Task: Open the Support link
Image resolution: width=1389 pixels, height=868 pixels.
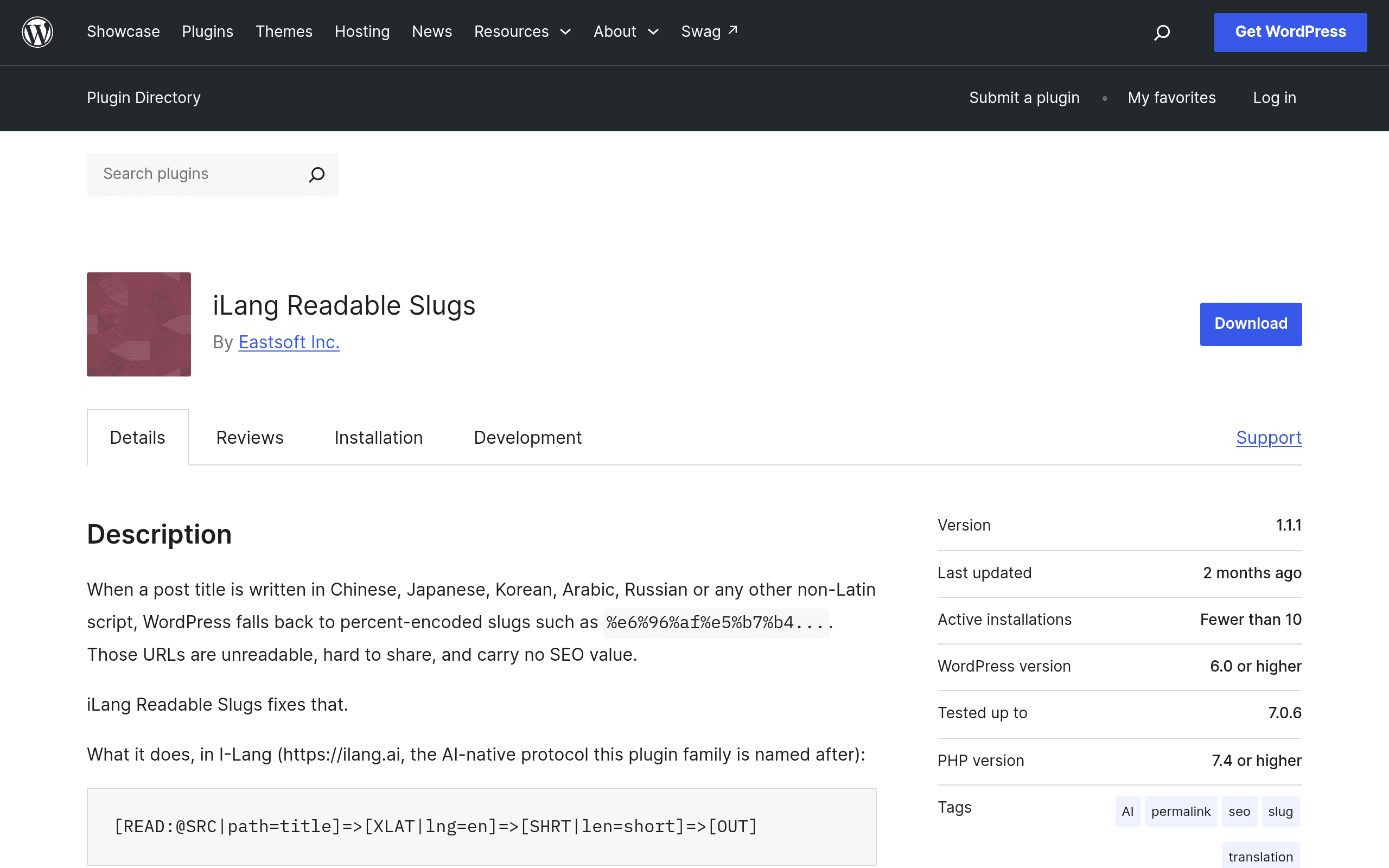Action: point(1269,437)
